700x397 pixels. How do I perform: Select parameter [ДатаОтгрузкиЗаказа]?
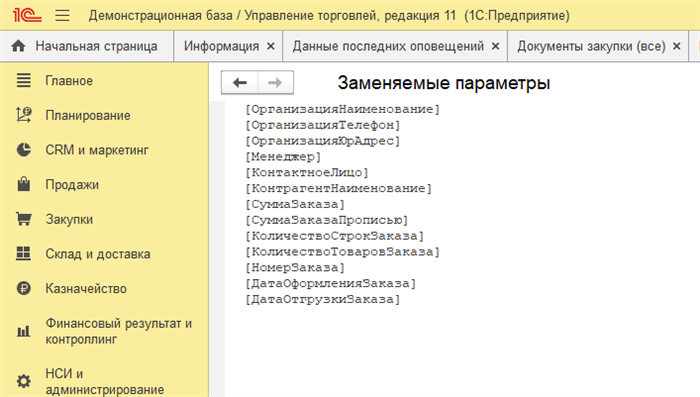(323, 300)
